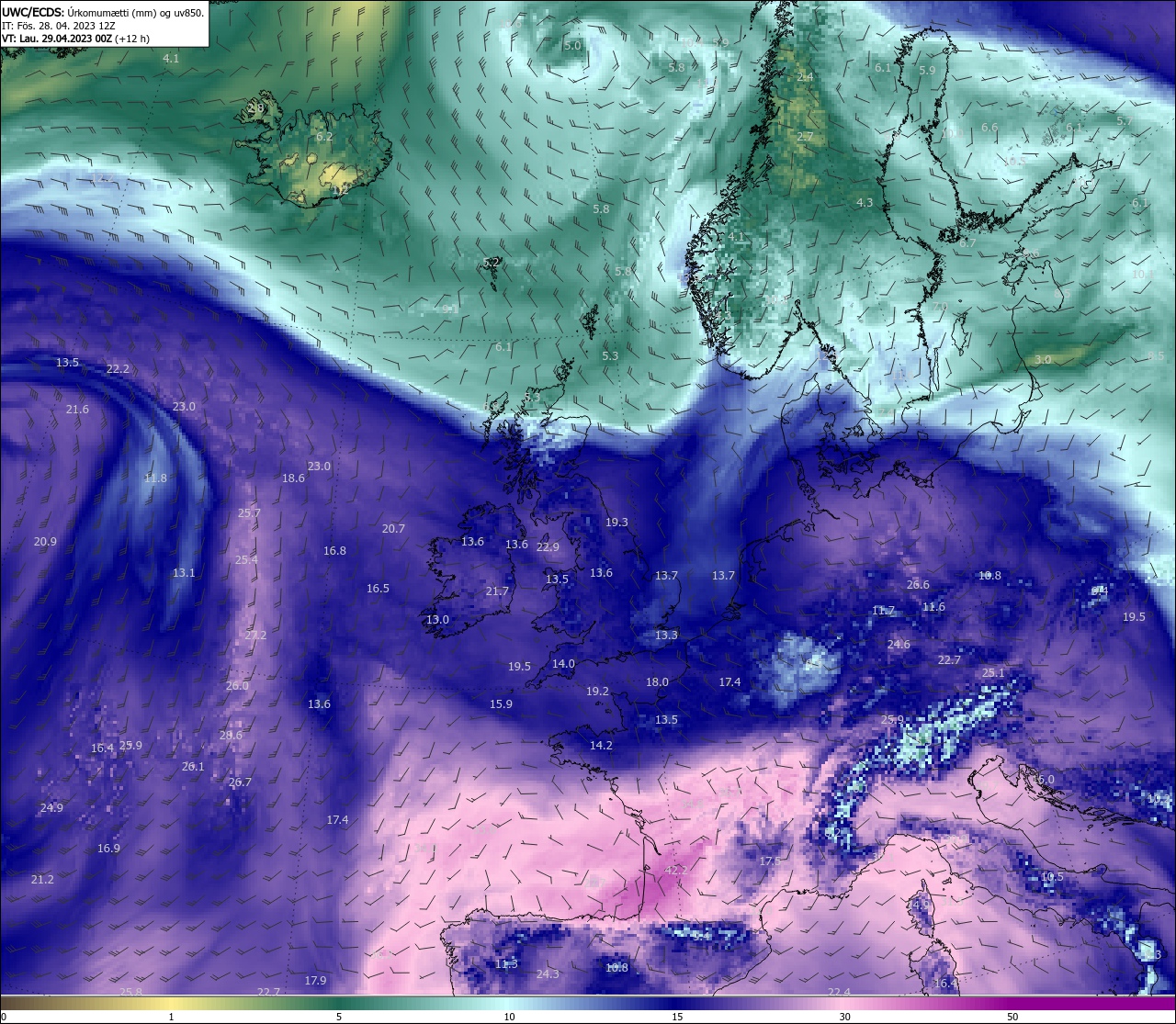Click the 11.3 value over Spain

click(x=506, y=963)
